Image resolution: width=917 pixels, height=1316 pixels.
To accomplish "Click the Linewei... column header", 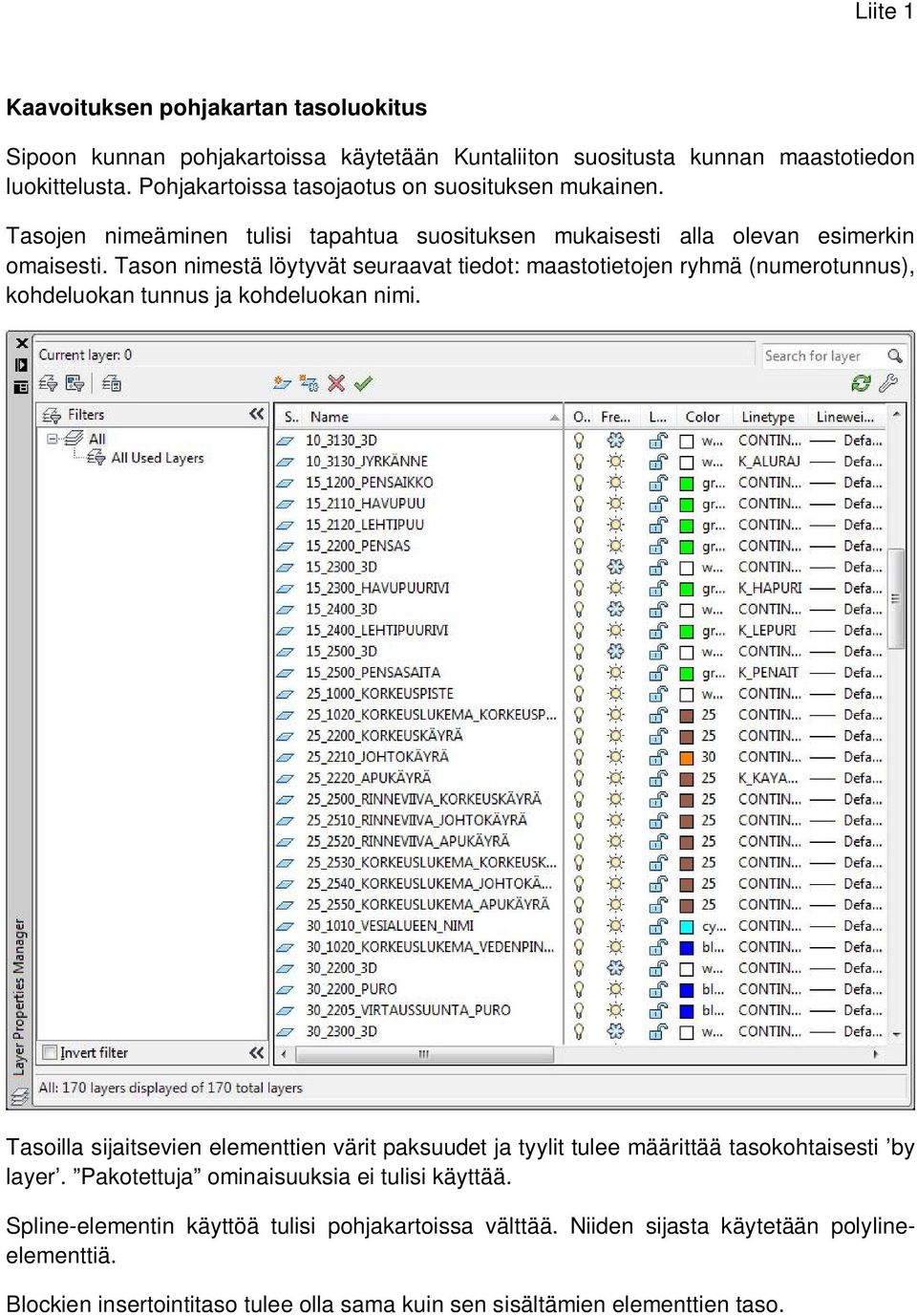I will click(845, 417).
